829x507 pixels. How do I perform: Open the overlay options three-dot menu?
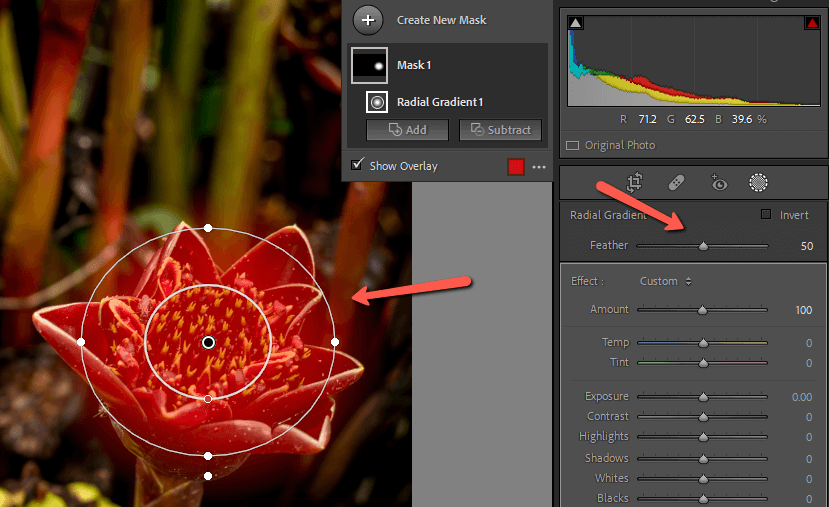pos(539,167)
